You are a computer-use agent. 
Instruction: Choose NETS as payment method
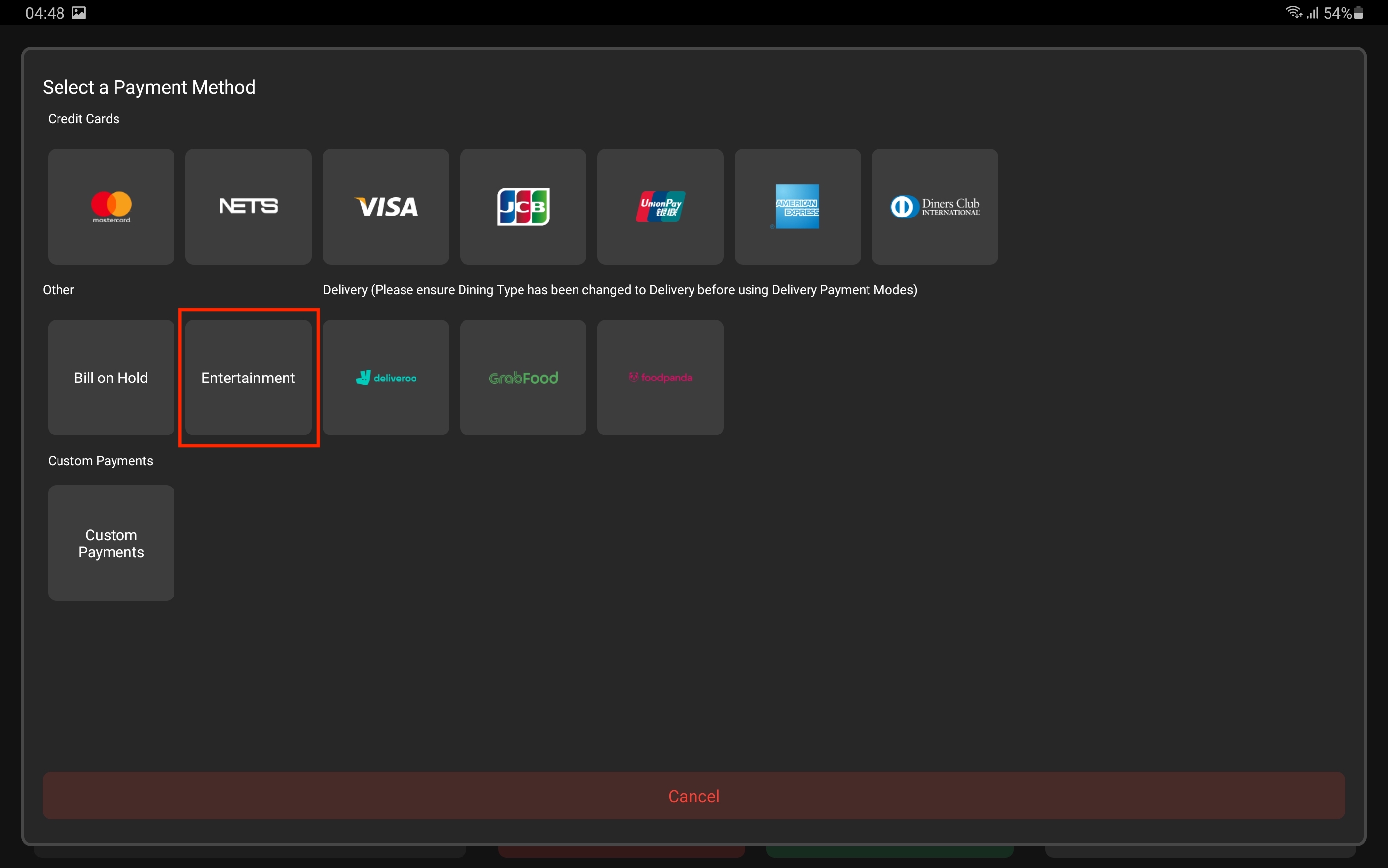pos(248,207)
